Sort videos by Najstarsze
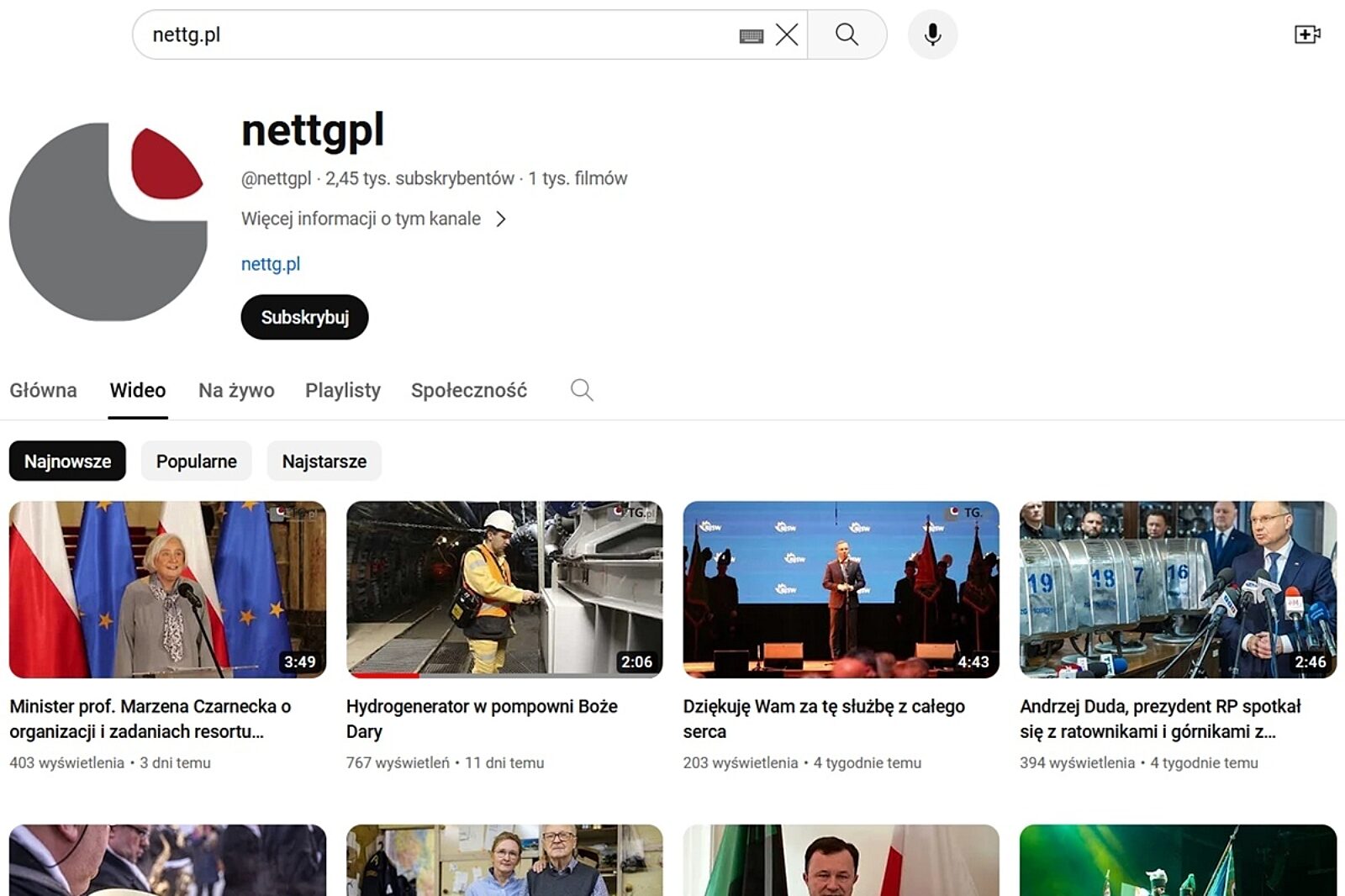This screenshot has height=896, width=1345. (x=324, y=461)
